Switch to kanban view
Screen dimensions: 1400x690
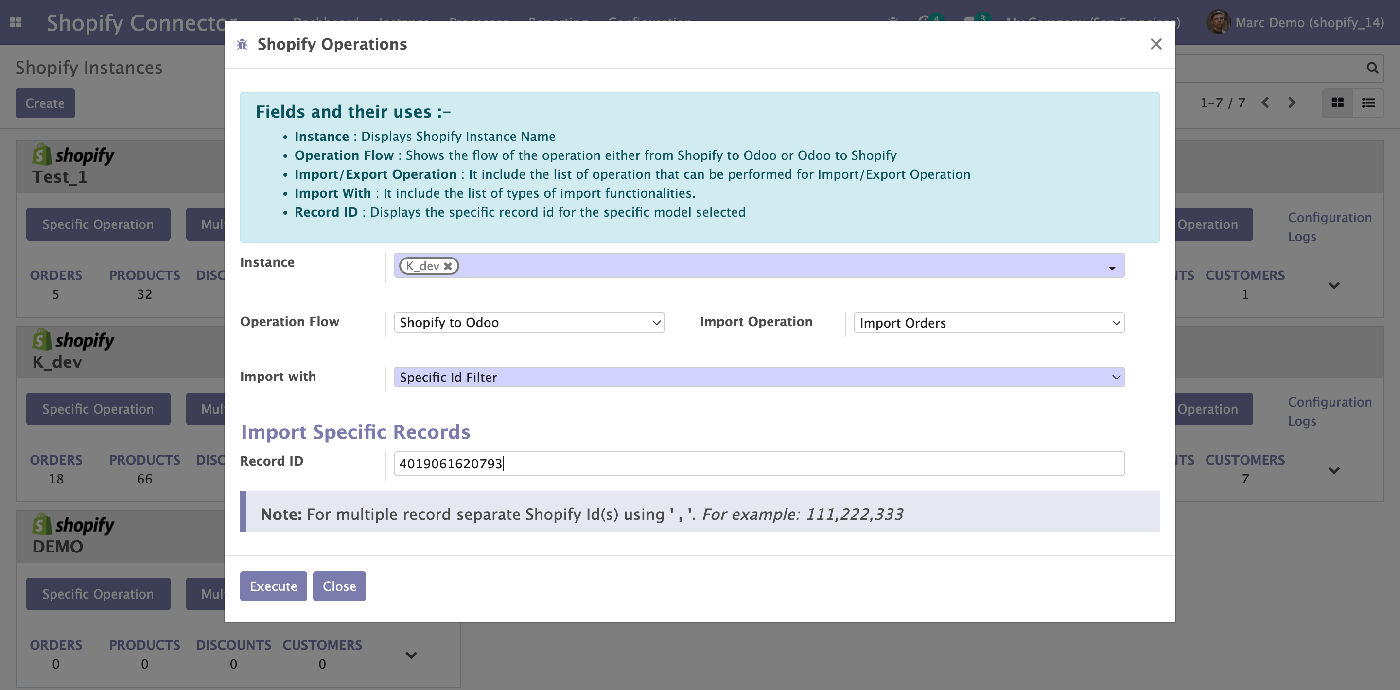1338,103
